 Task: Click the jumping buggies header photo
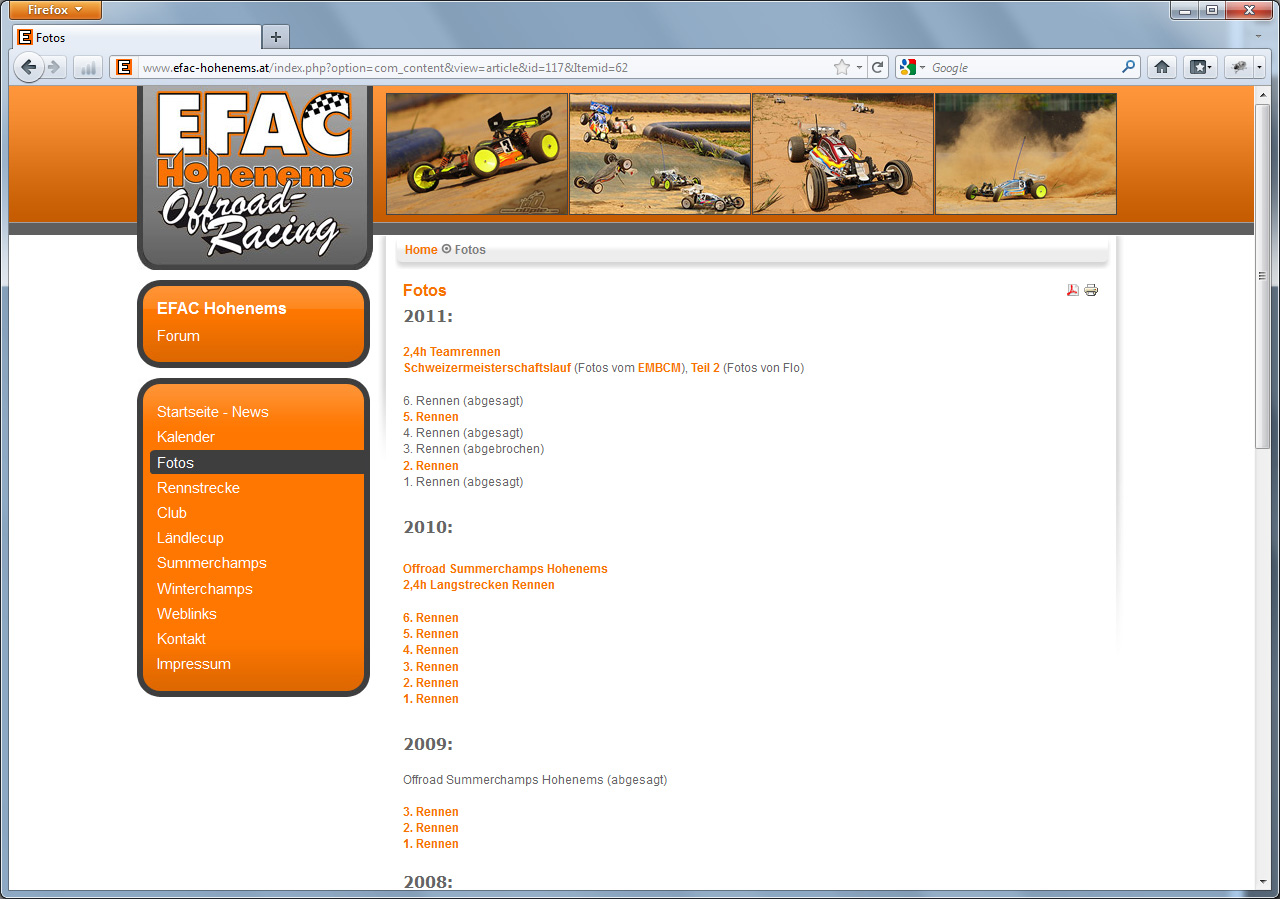(660, 154)
